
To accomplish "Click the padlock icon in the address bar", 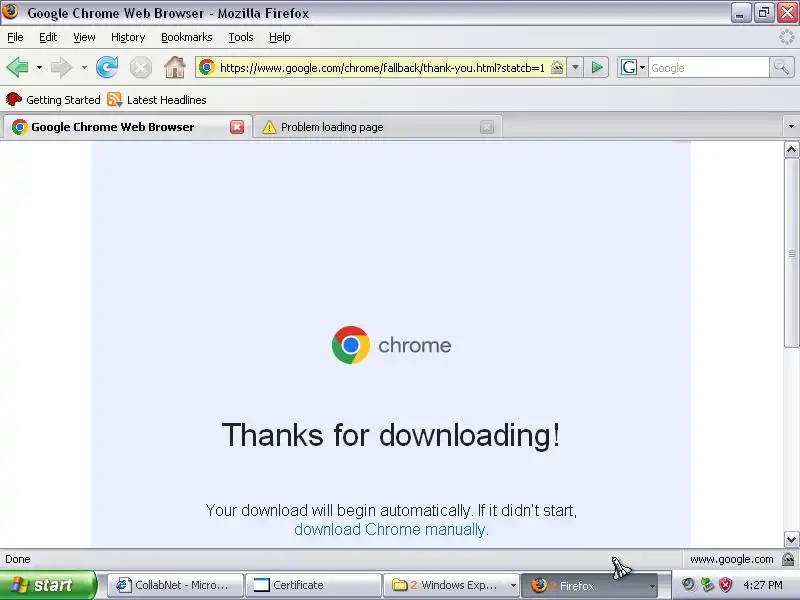I will click(x=557, y=67).
